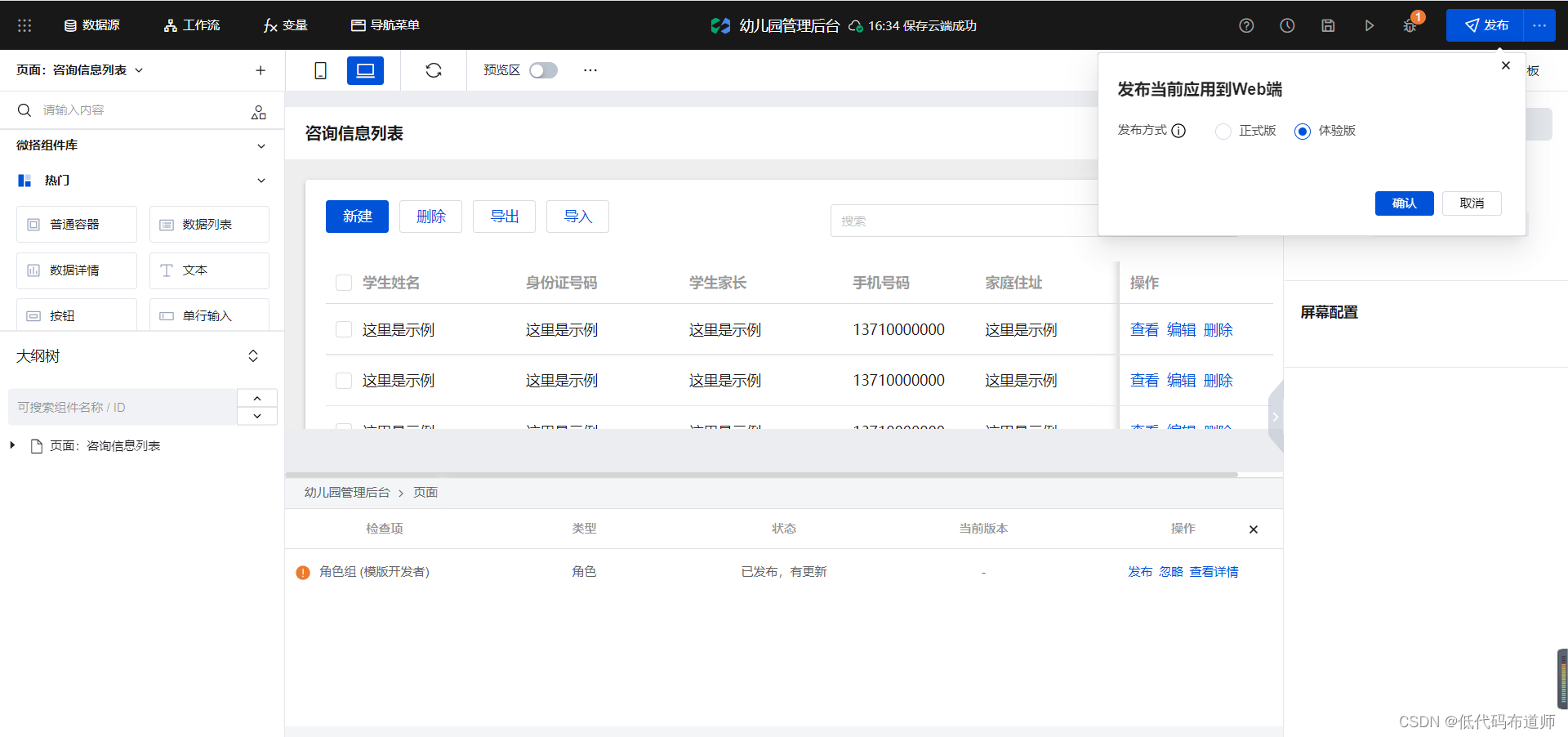
Task: Click the 导入 button
Action: [x=577, y=217]
